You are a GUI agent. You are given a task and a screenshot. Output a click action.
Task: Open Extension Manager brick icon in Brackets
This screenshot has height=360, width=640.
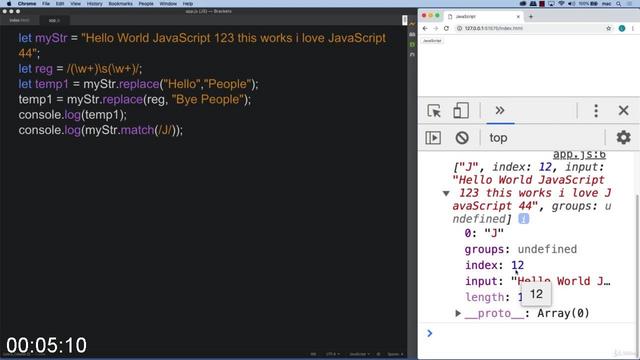coord(412,34)
